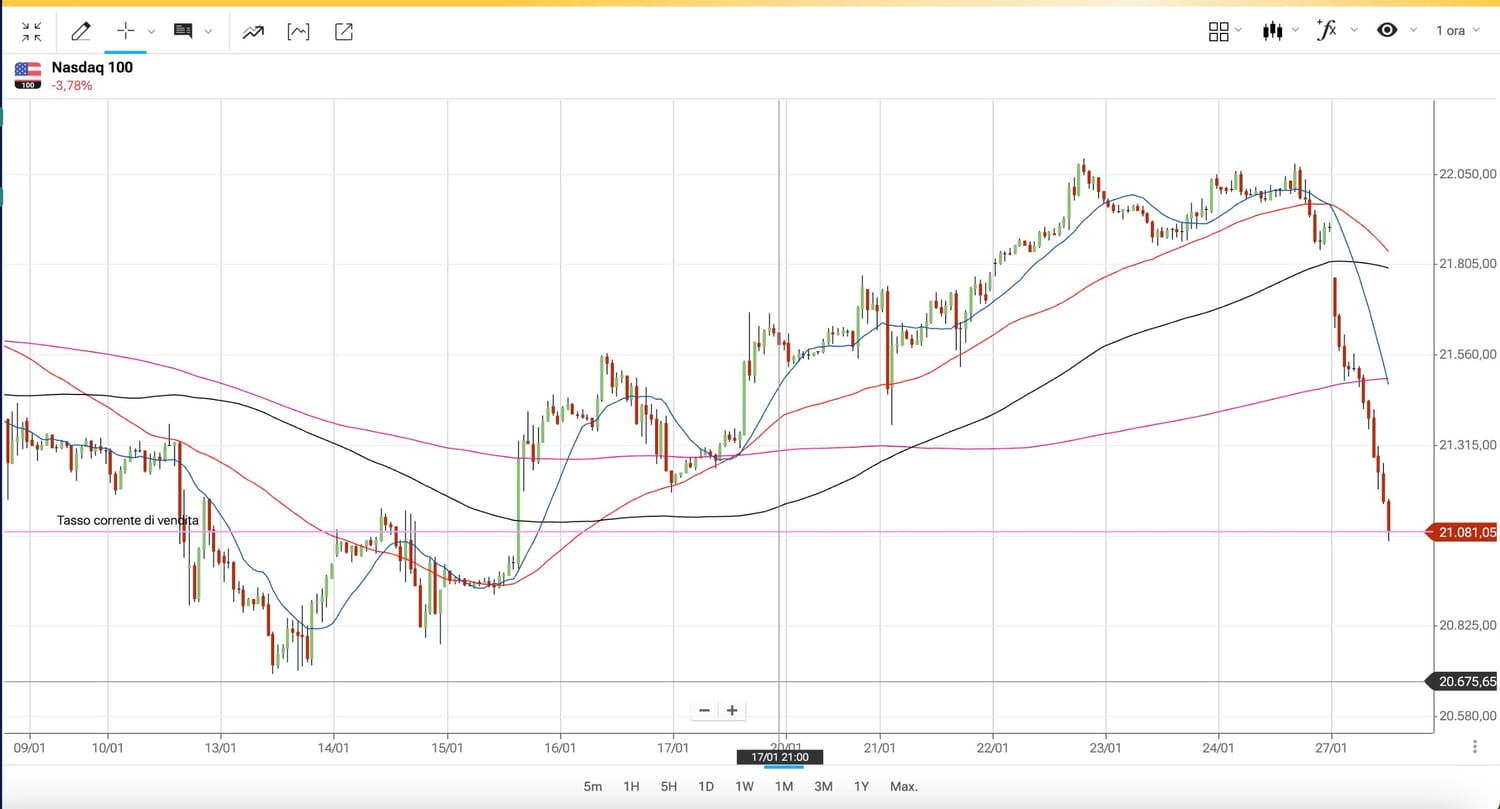Screen dimensions: 1500x809
Task: Click the candlestick chart type icon
Action: (x=1272, y=31)
